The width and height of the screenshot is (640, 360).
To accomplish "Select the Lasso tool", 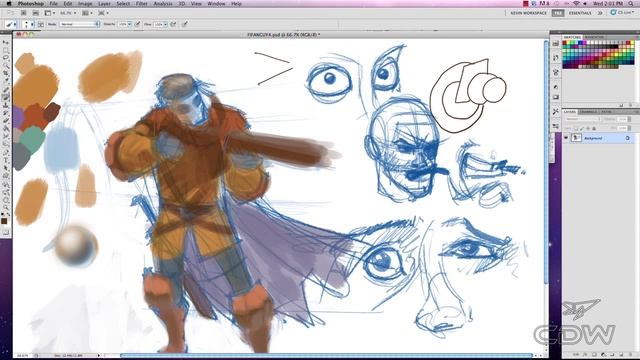I will click(6, 58).
